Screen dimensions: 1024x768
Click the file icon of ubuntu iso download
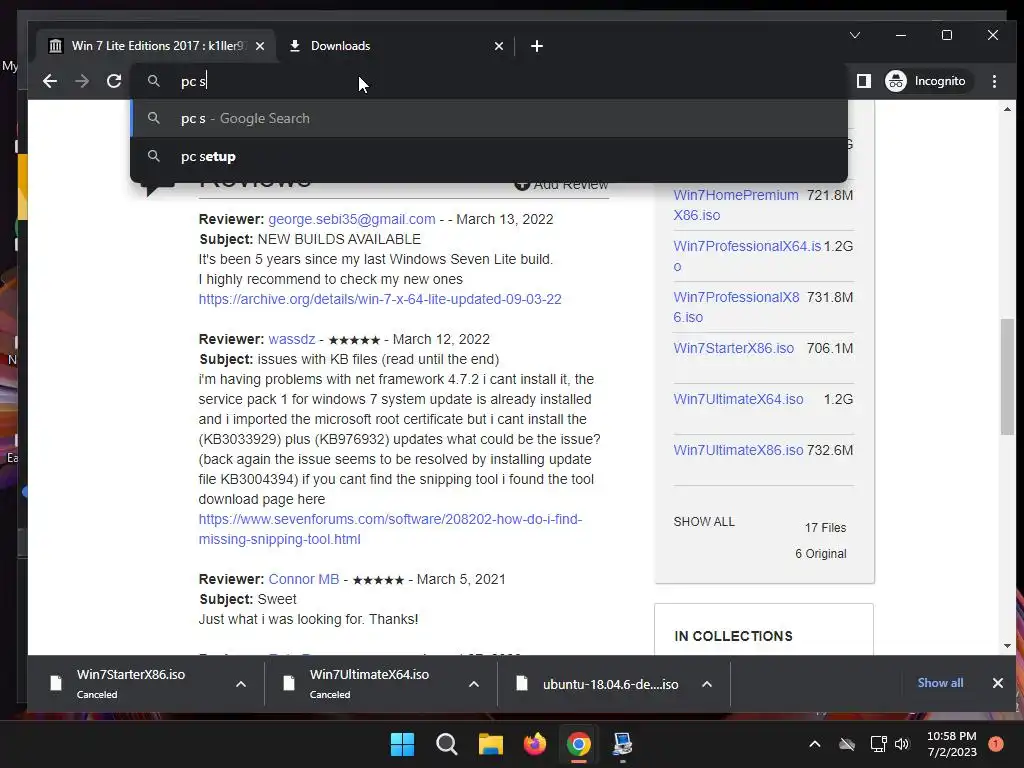tap(522, 683)
